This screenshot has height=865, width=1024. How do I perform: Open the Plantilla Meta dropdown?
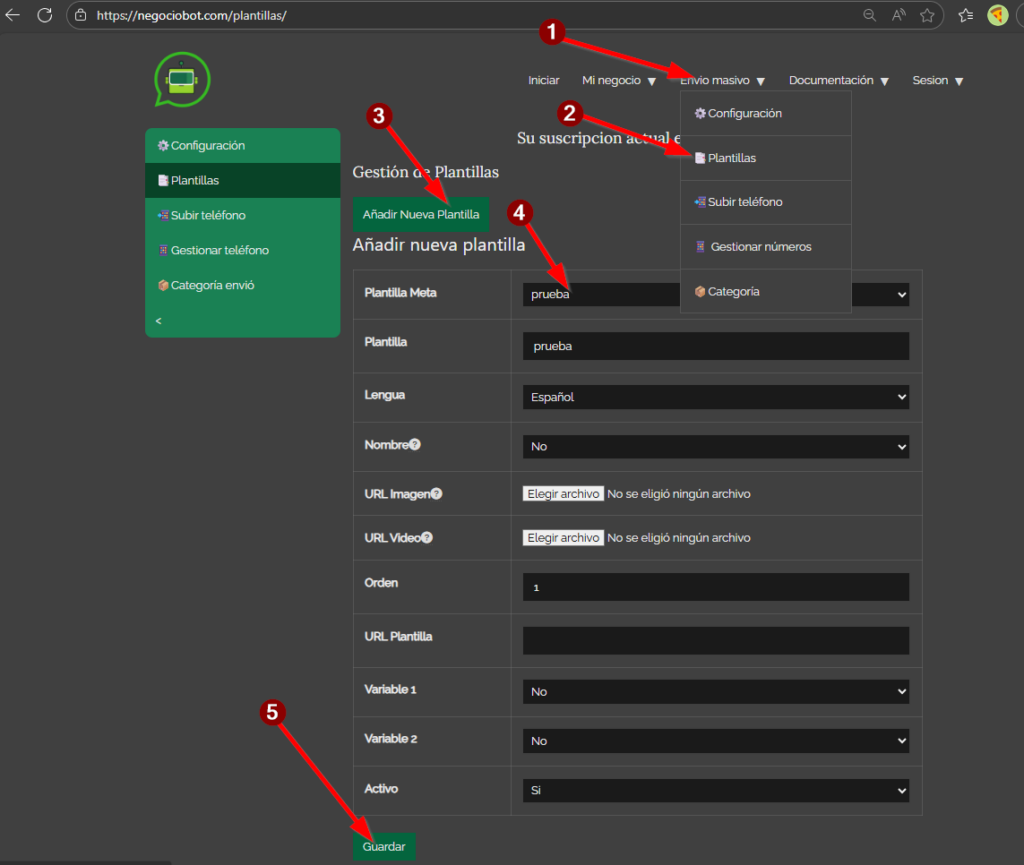tap(715, 294)
